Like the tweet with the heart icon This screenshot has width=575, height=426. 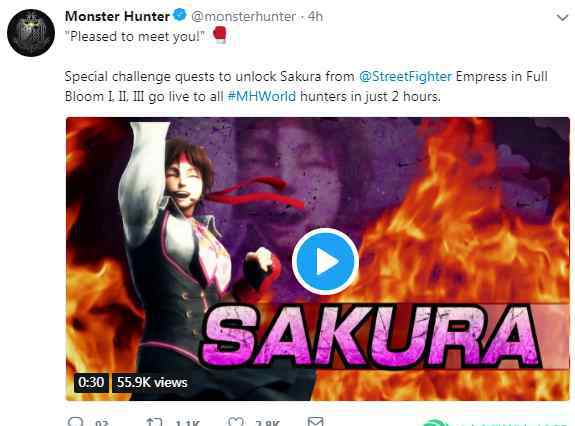tap(235, 422)
